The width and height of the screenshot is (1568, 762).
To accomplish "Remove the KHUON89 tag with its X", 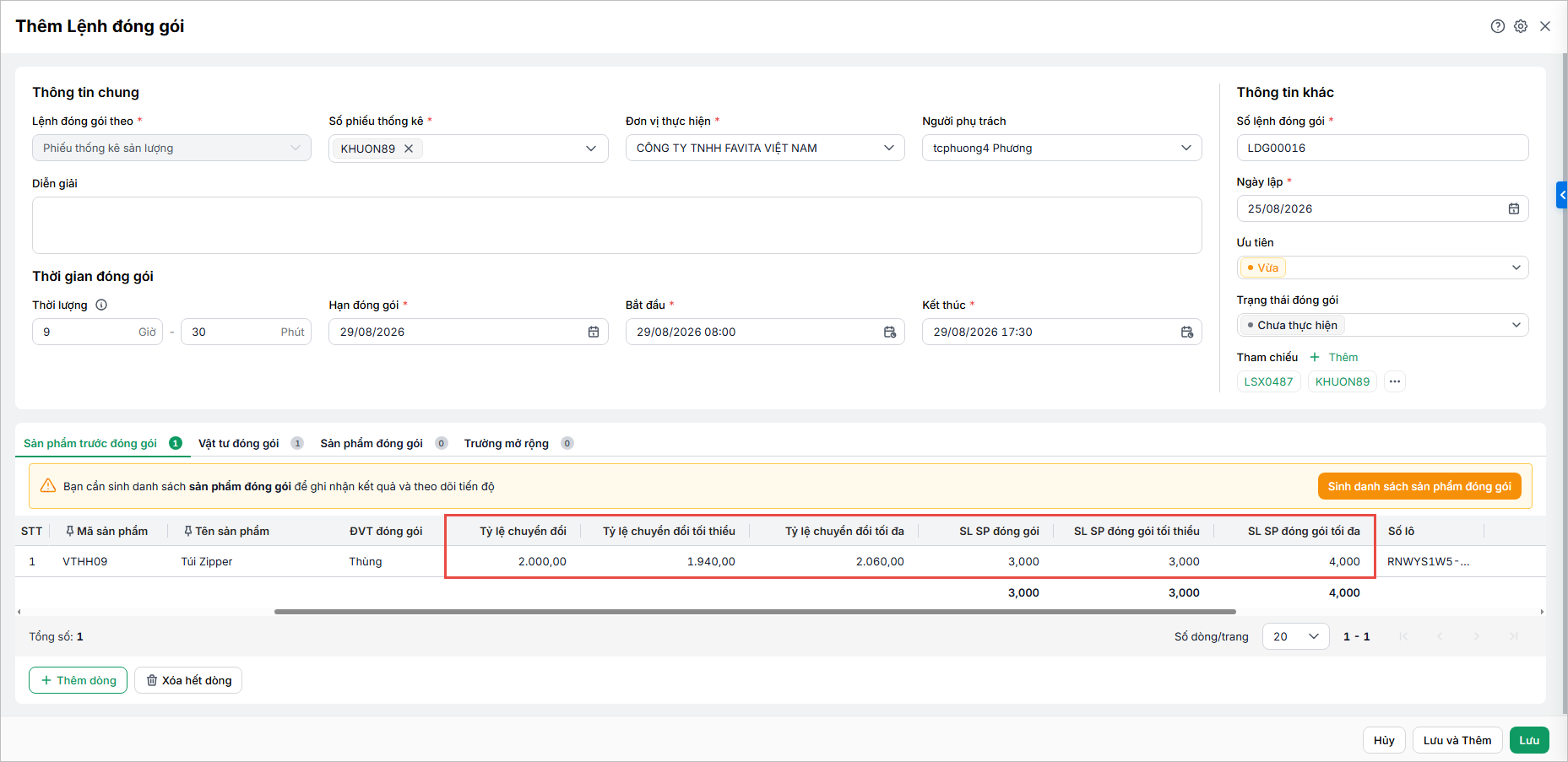I will coord(409,149).
